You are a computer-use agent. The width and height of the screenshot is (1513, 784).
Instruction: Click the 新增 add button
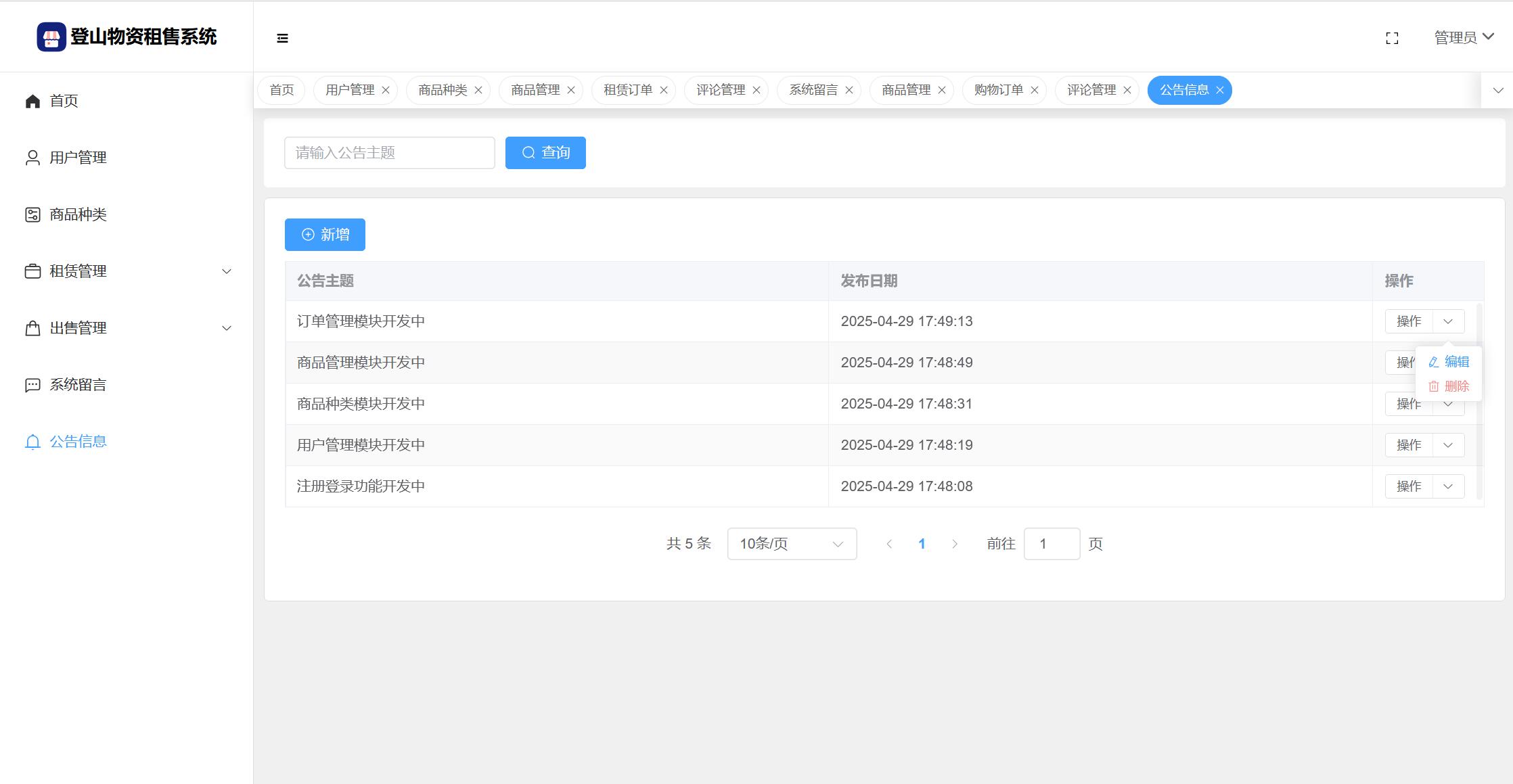click(325, 235)
